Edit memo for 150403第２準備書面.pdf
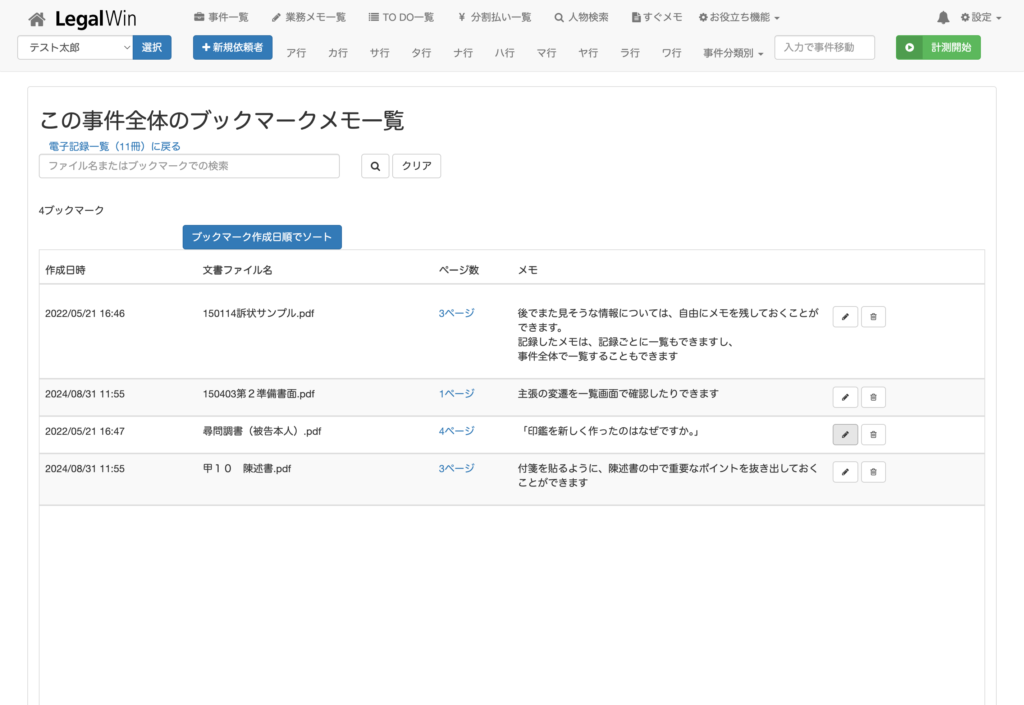Viewport: 1024px width, 705px height. coord(845,397)
